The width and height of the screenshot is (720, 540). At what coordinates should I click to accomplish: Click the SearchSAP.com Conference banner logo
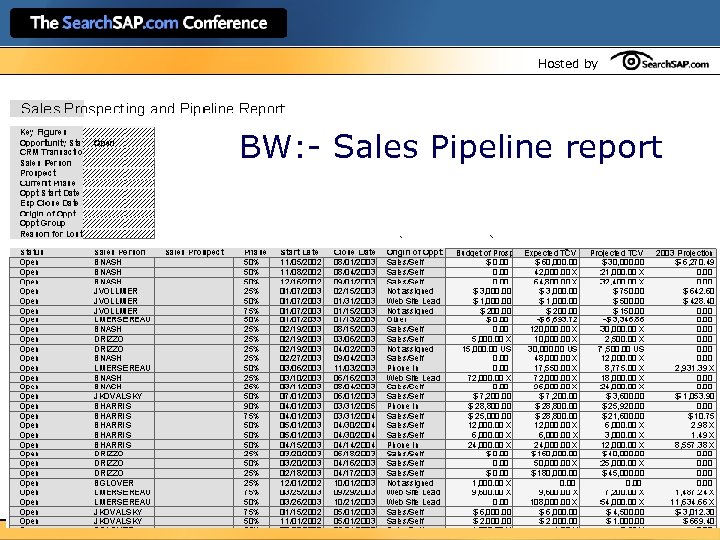tap(148, 22)
